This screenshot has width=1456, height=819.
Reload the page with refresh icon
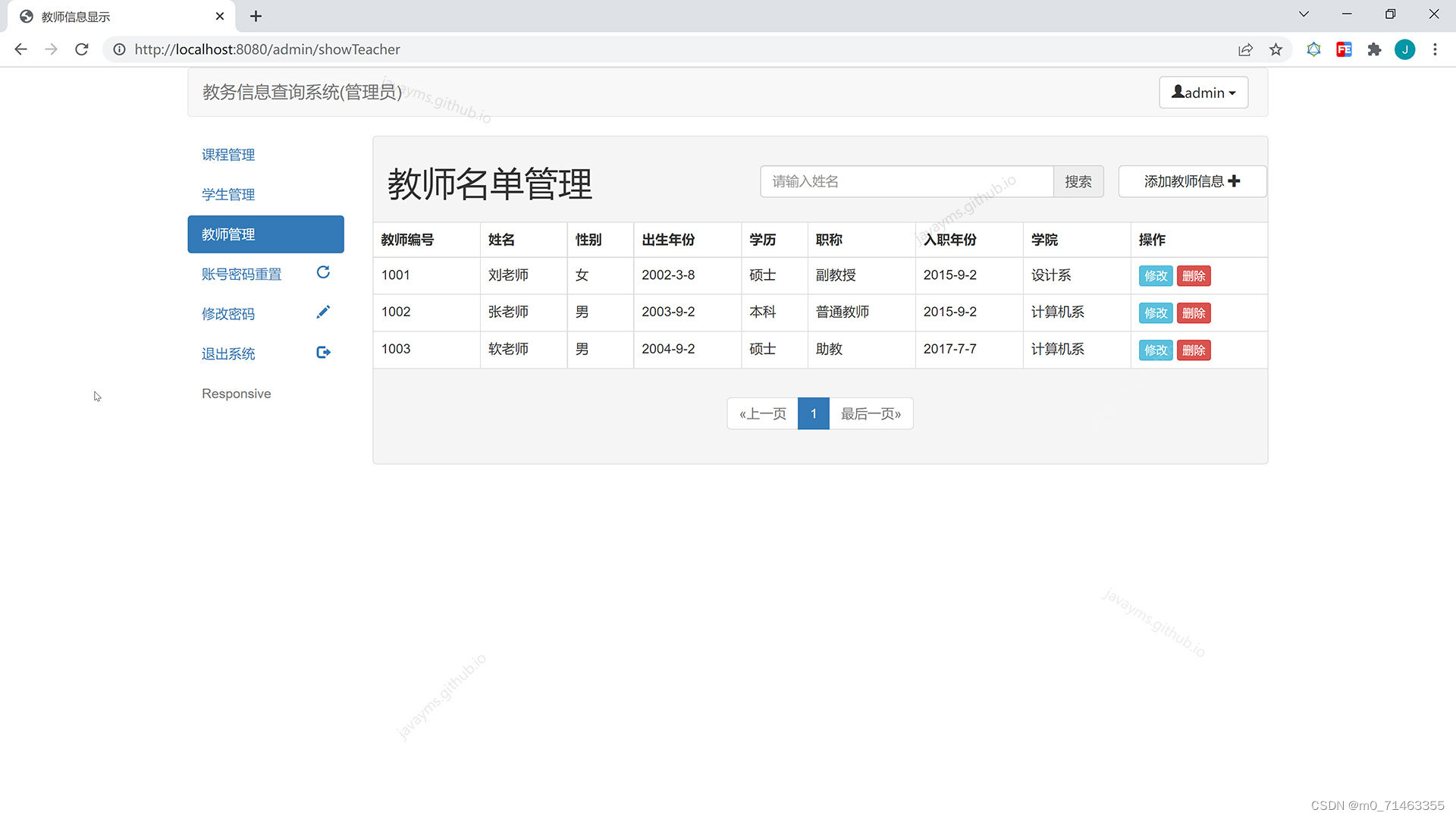click(82, 49)
